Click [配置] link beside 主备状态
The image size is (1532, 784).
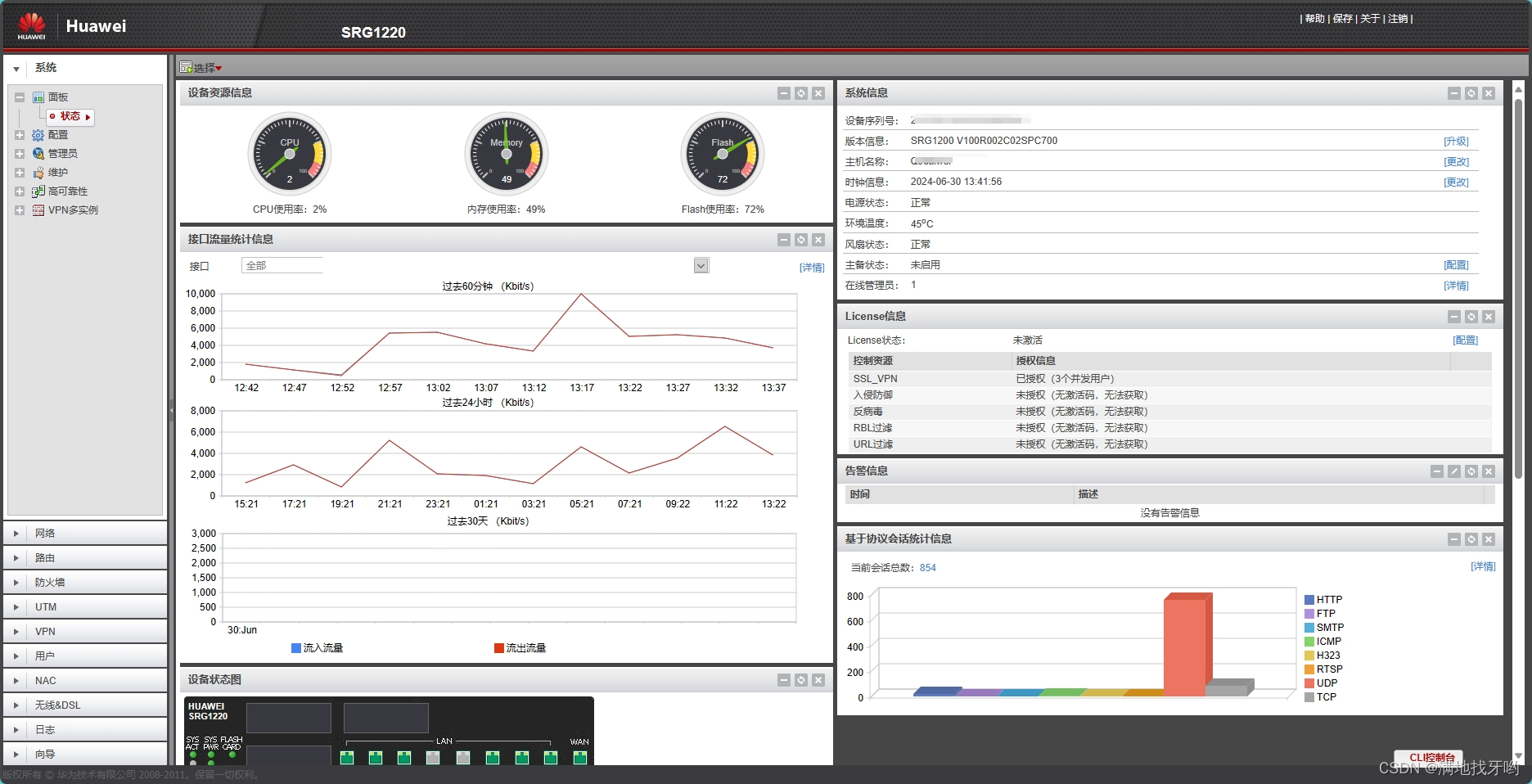(x=1456, y=265)
